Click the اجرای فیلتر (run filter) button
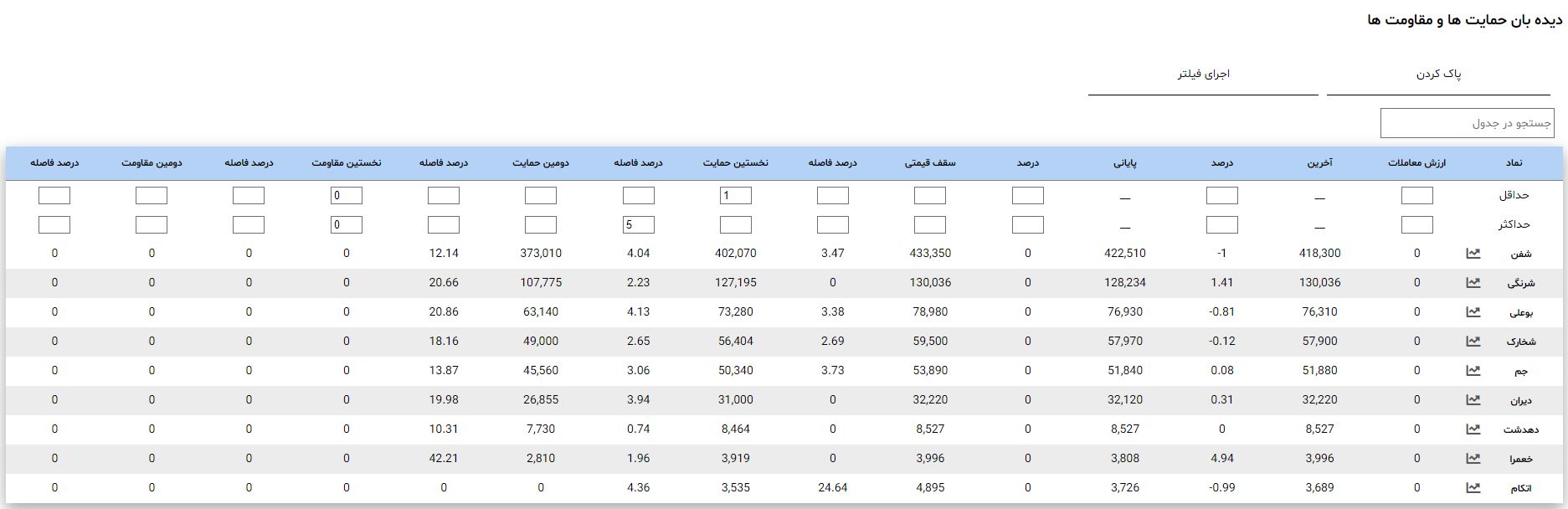Image resolution: width=1568 pixels, height=509 pixels. (x=1203, y=75)
